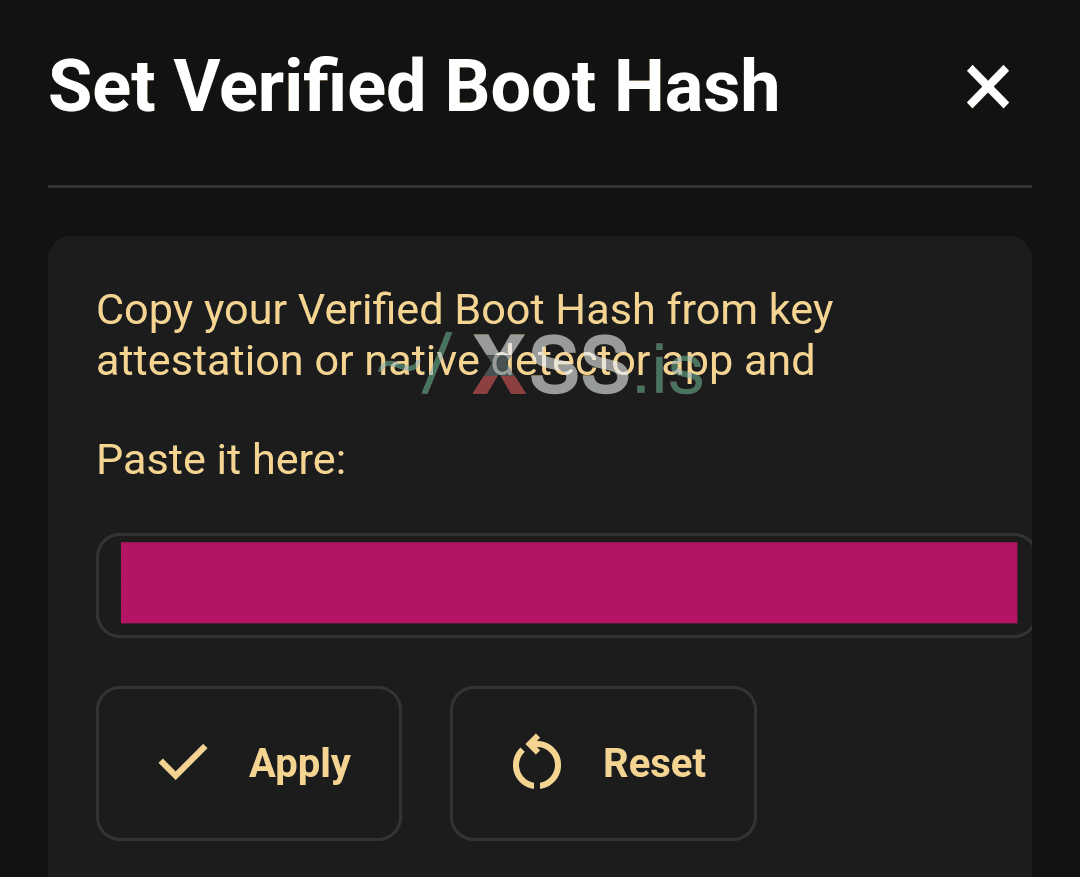Reset the verified boot hash

603,763
